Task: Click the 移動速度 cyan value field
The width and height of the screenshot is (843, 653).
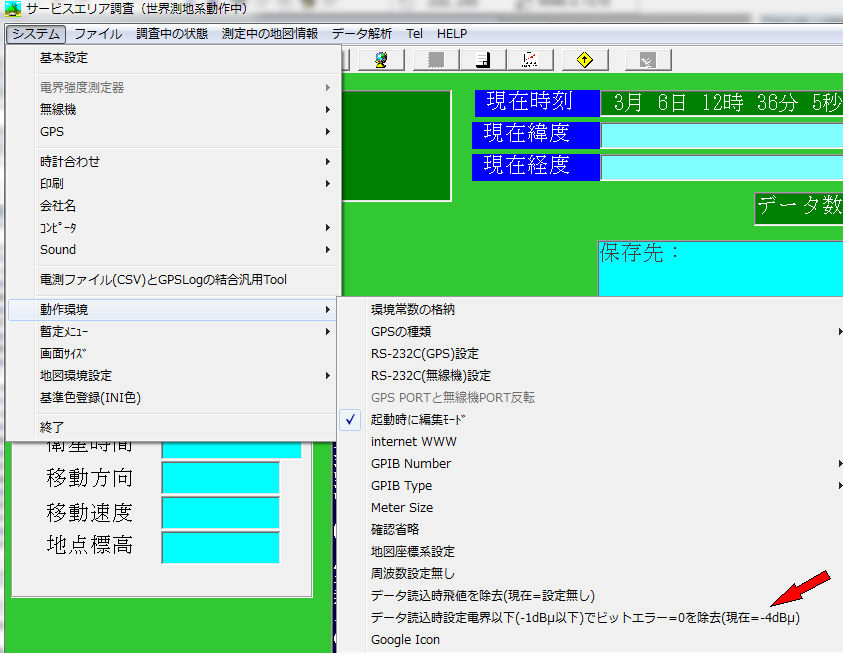Action: tap(220, 513)
